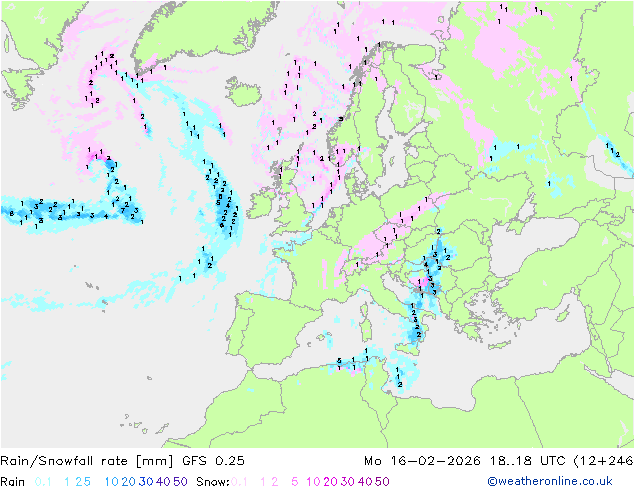Click the date 'Mo 16-02-2026' text
634x490 pixels.
pyautogui.click(x=422, y=461)
